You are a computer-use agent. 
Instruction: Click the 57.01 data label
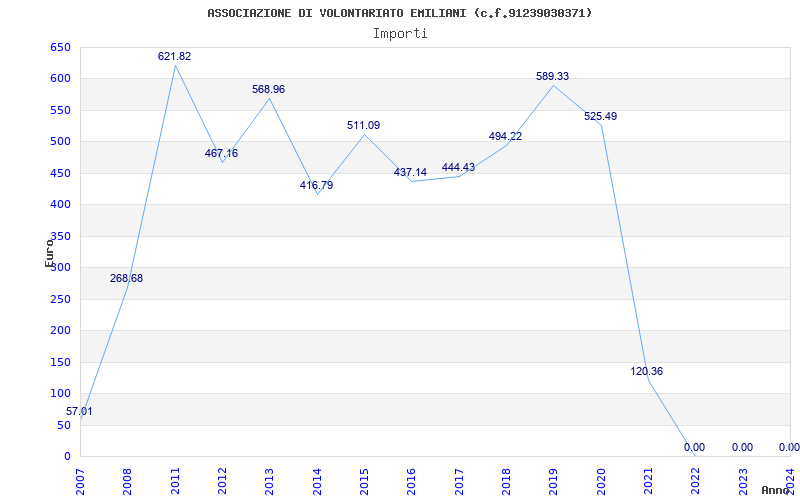(x=80, y=412)
